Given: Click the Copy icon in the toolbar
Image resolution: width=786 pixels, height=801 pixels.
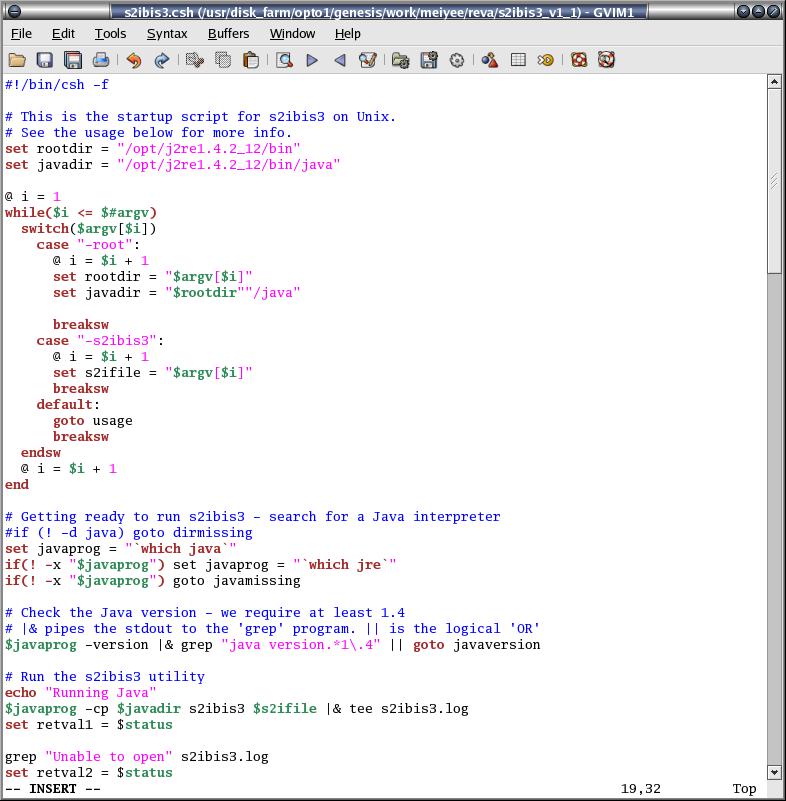Looking at the screenshot, I should click(x=223, y=60).
